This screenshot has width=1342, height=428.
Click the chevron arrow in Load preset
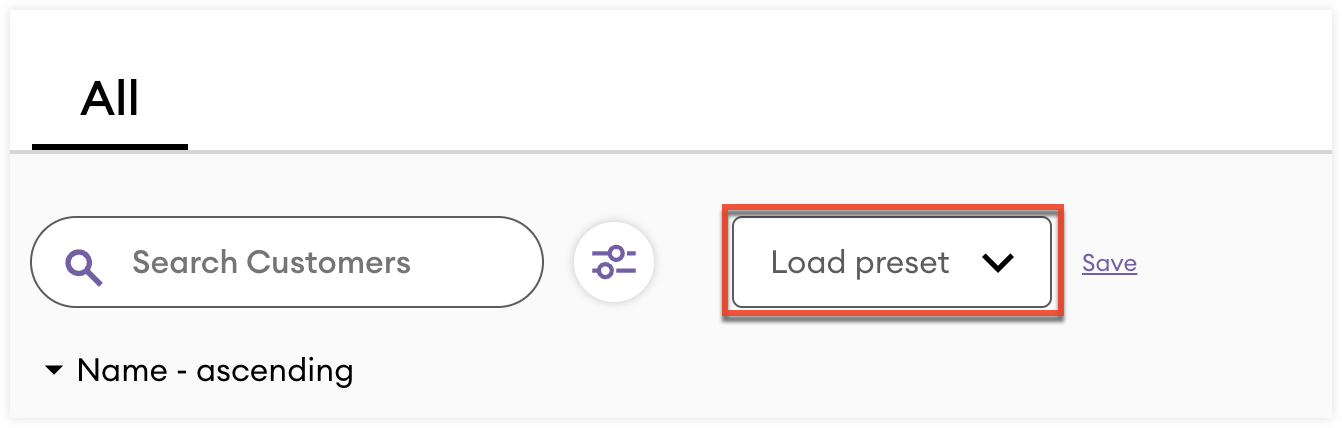click(x=997, y=262)
